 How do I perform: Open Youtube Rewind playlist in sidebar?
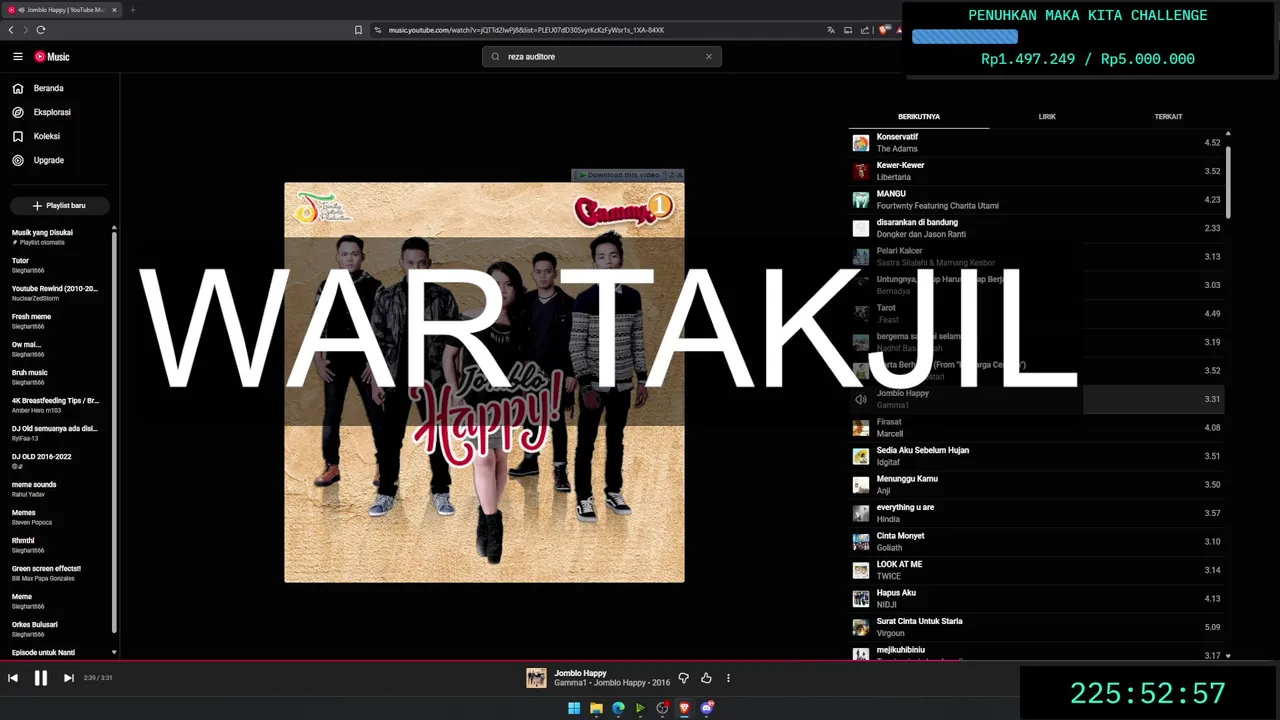[x=56, y=293]
